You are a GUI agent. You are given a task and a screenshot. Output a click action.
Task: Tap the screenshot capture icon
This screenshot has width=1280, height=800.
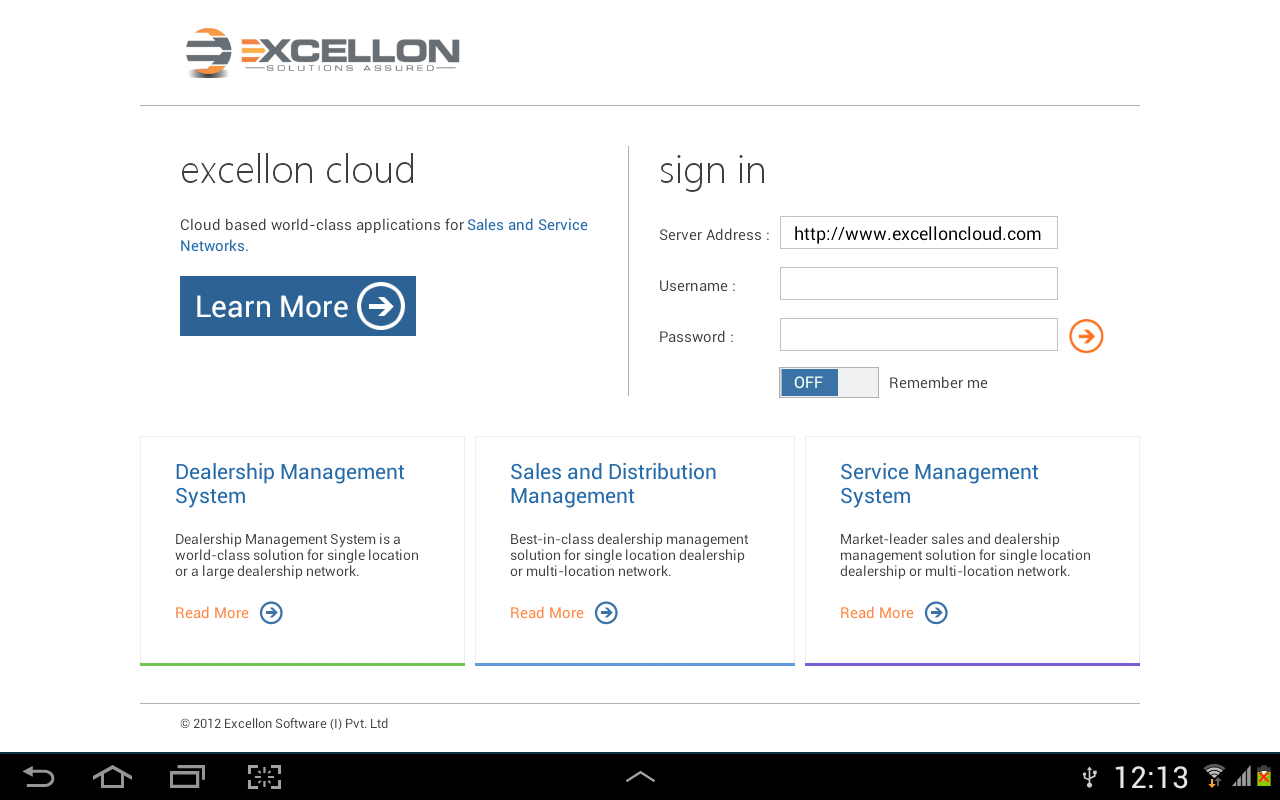pyautogui.click(x=264, y=777)
